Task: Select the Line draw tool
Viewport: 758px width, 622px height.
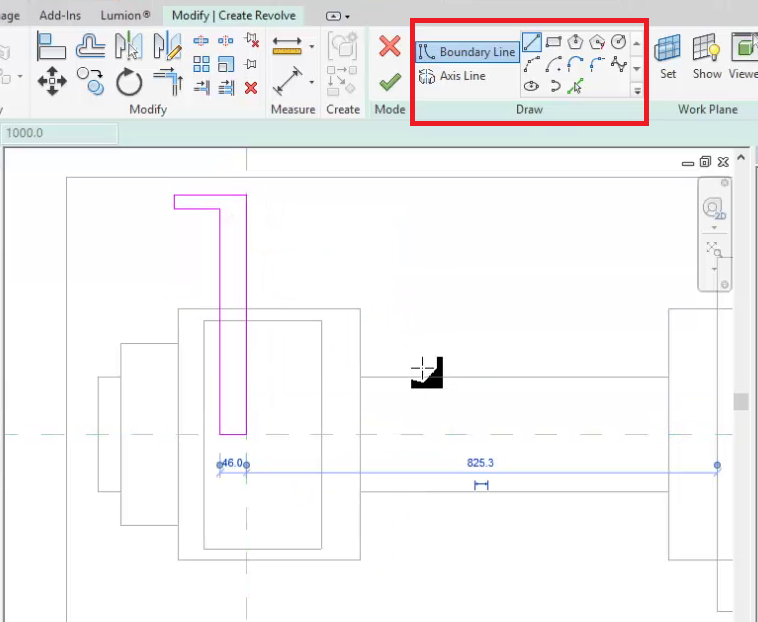Action: 531,42
